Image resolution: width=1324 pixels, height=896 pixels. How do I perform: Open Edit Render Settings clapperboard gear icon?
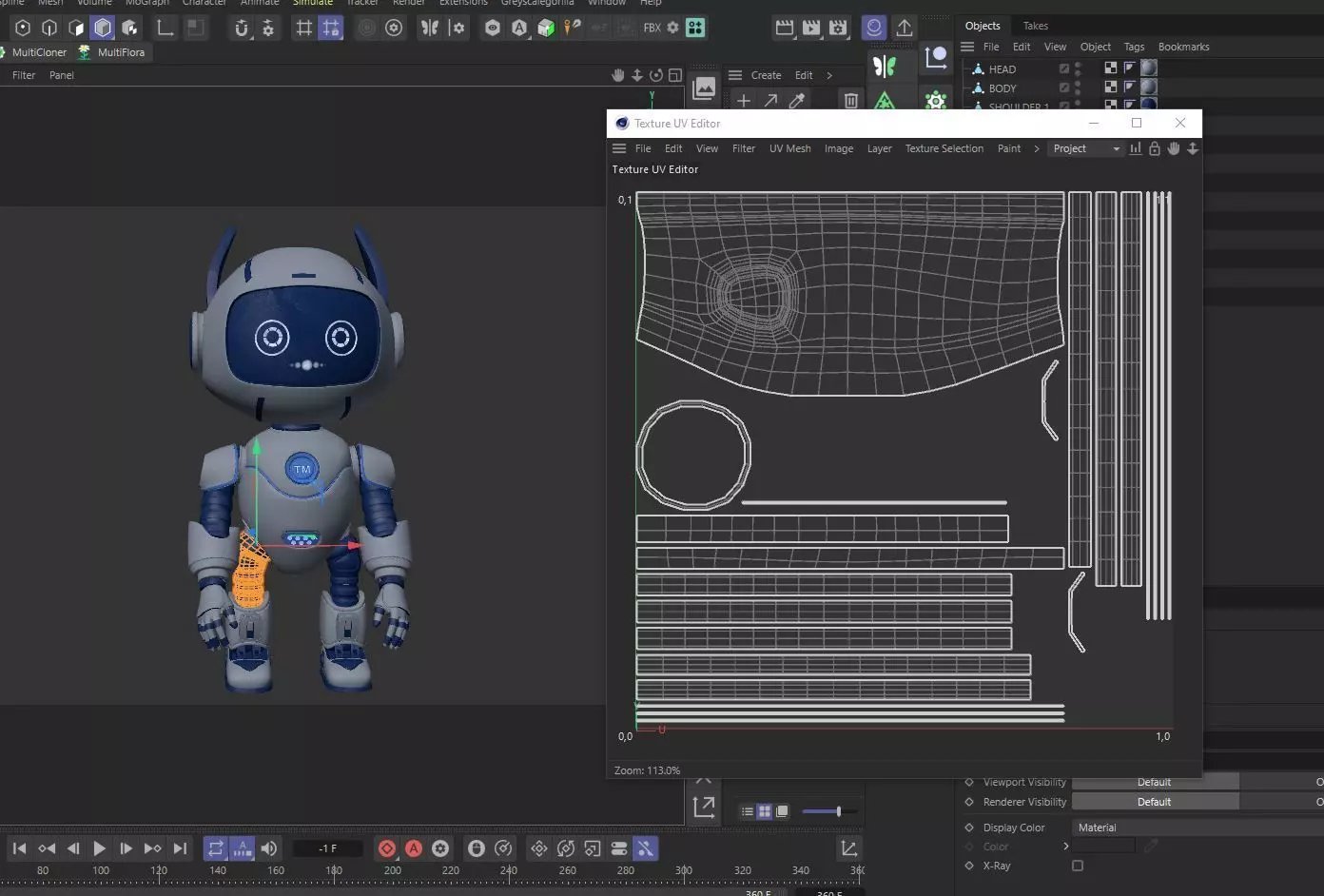pyautogui.click(x=838, y=28)
